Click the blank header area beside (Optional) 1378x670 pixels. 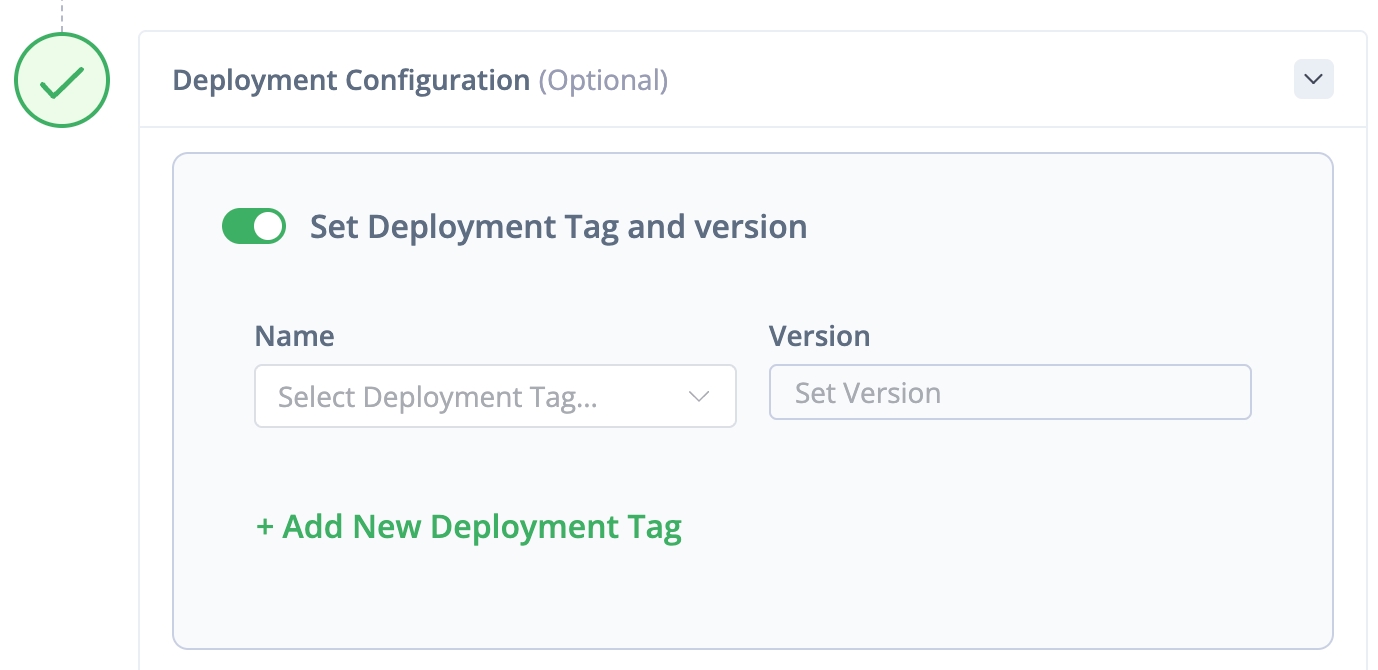click(x=950, y=80)
